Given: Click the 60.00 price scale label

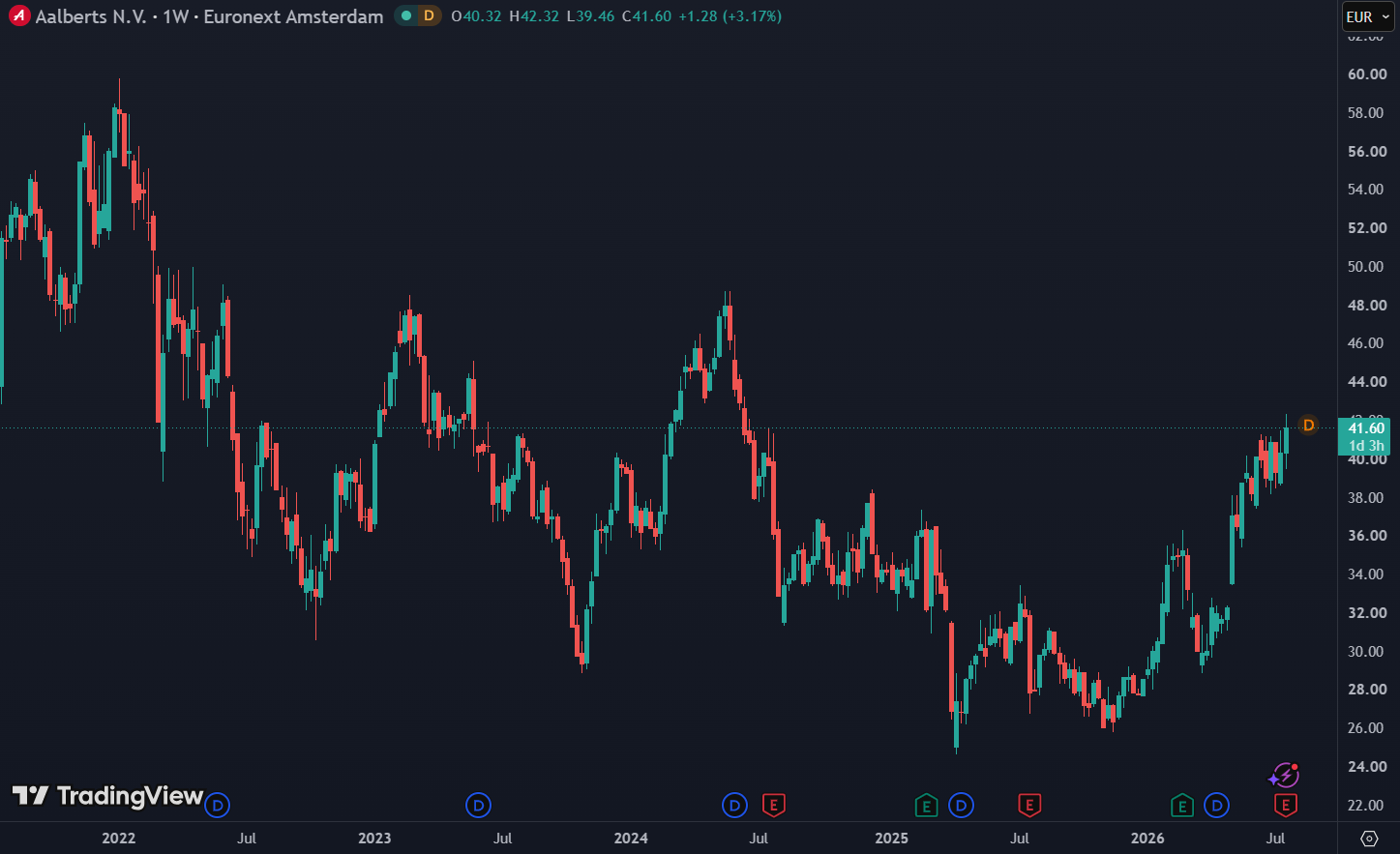Looking at the screenshot, I should [1367, 74].
